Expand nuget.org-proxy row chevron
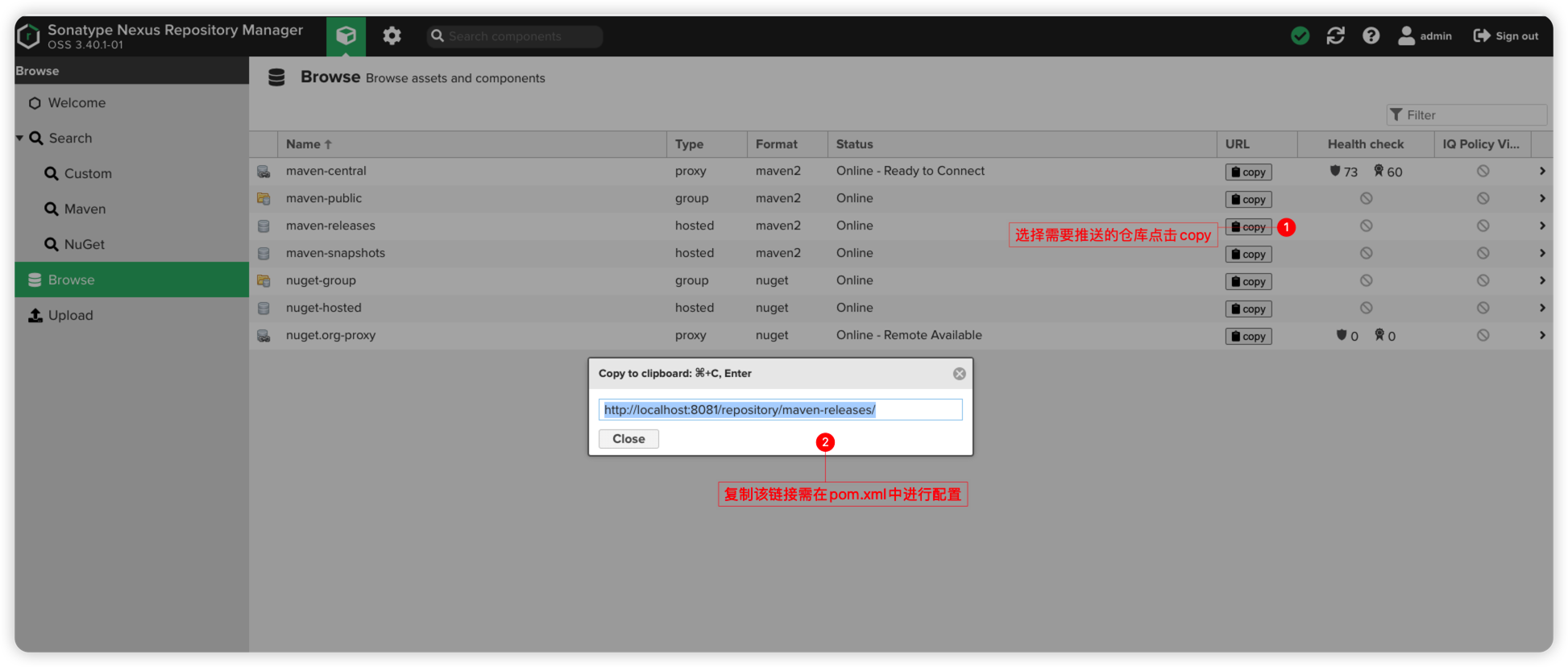Viewport: 1568px width, 667px height. tap(1541, 335)
